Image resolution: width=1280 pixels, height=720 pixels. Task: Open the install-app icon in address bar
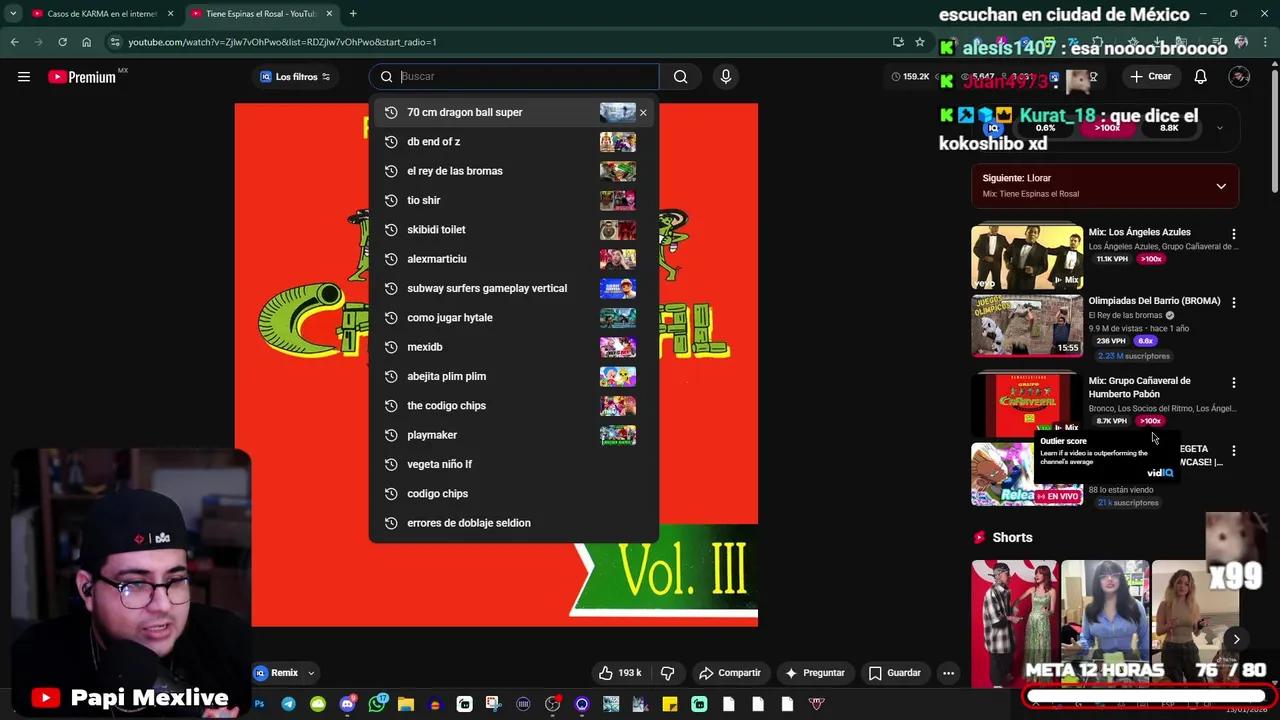point(898,42)
